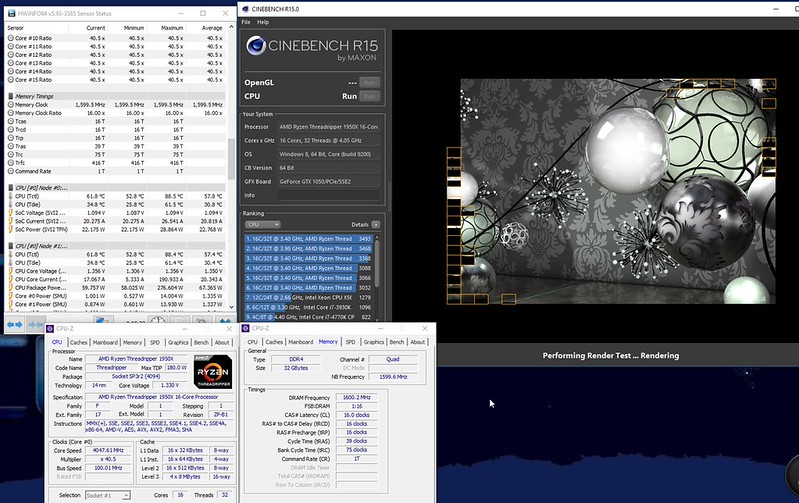Click the Core #10 Ratio sensor icon
This screenshot has height=503, width=799.
coord(9,38)
